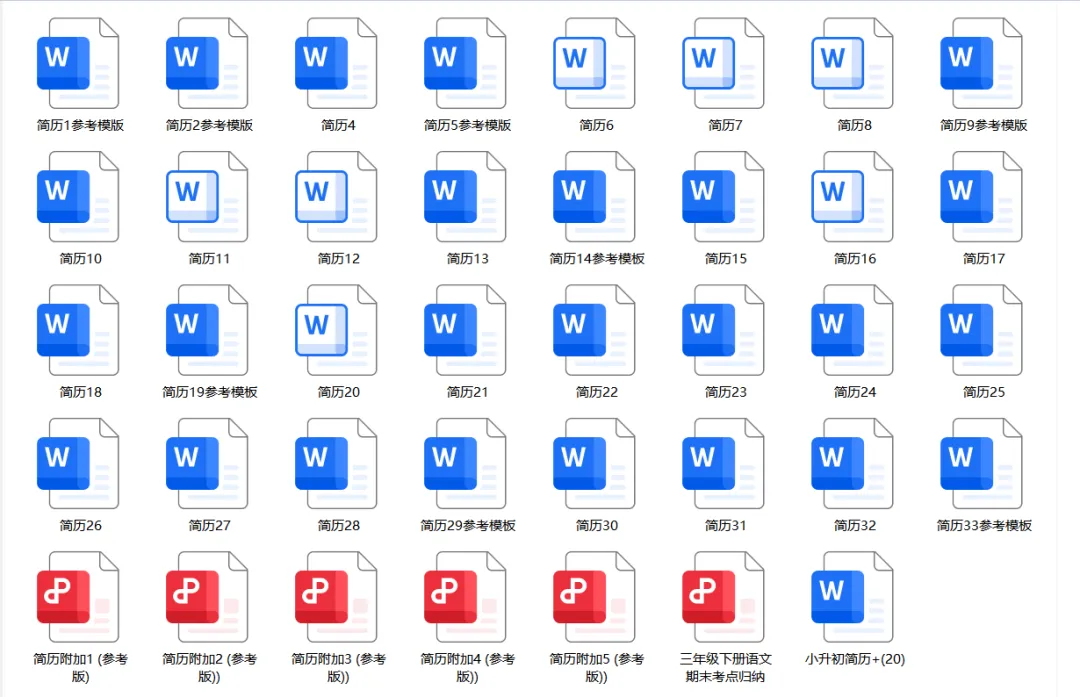Click the file name 简历7
Screen dimensions: 1080x697
725,125
